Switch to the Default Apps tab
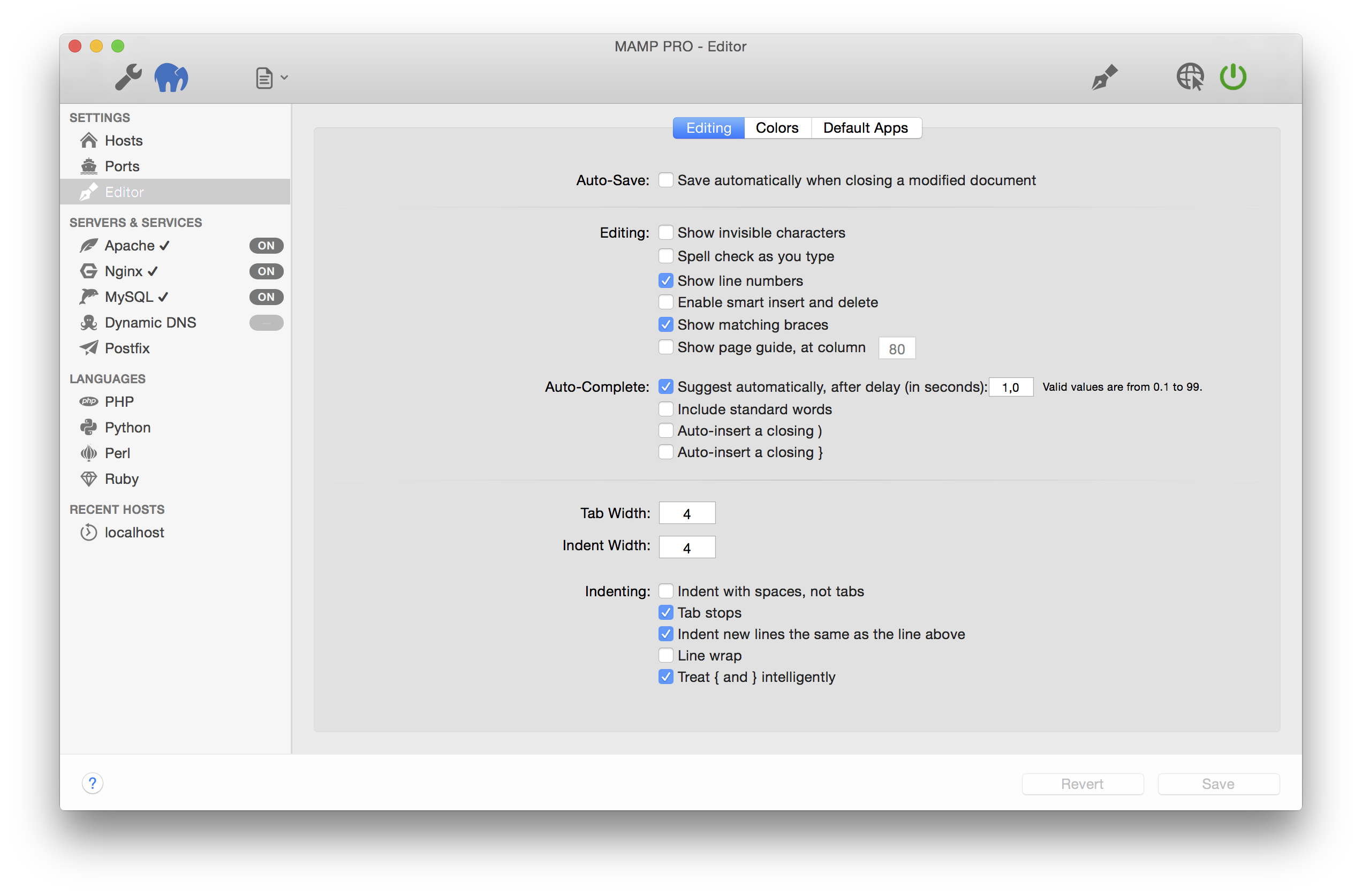This screenshot has width=1362, height=896. 866,127
